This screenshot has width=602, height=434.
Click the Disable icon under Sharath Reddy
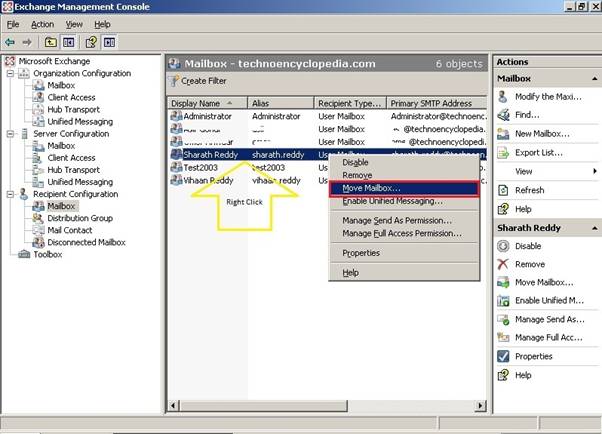[503, 246]
